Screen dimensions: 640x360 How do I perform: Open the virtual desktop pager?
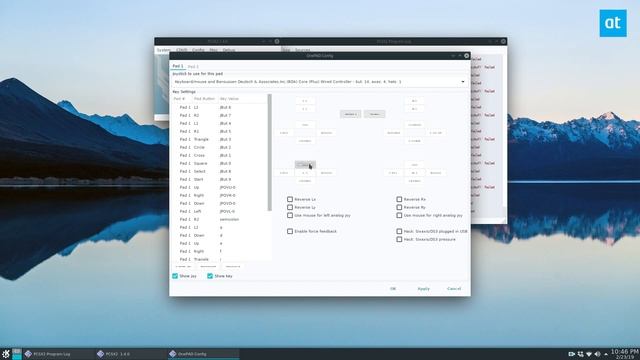click(17, 354)
